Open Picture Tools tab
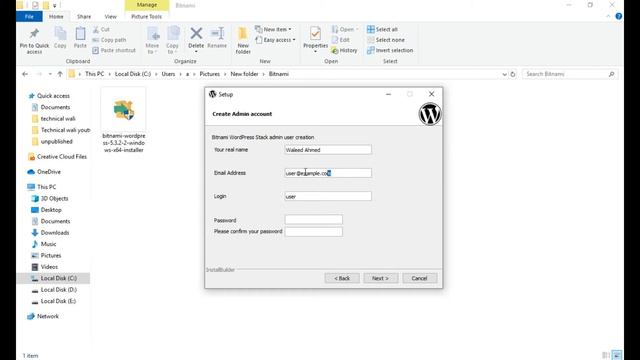 tap(147, 17)
